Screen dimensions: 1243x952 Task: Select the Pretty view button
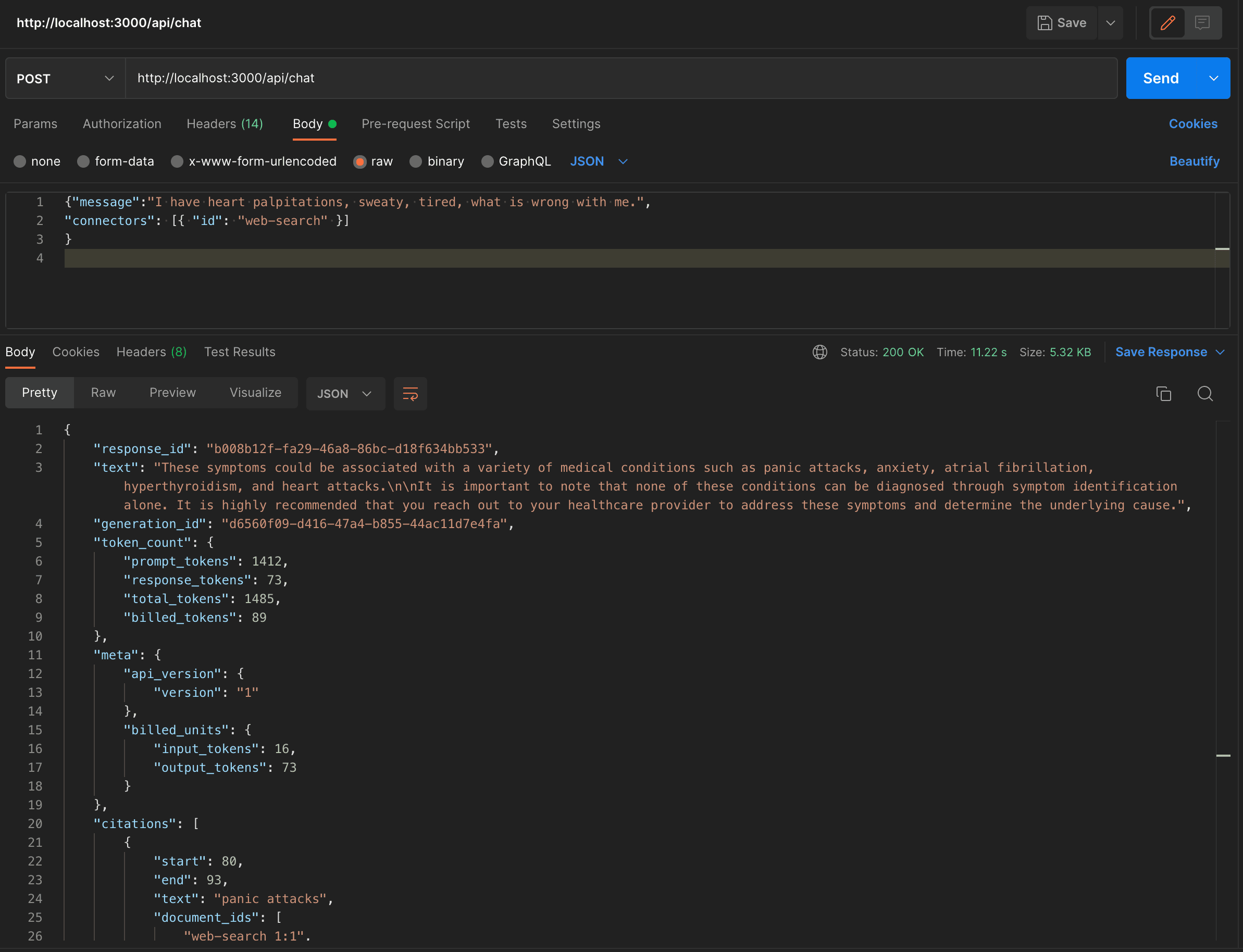(40, 393)
